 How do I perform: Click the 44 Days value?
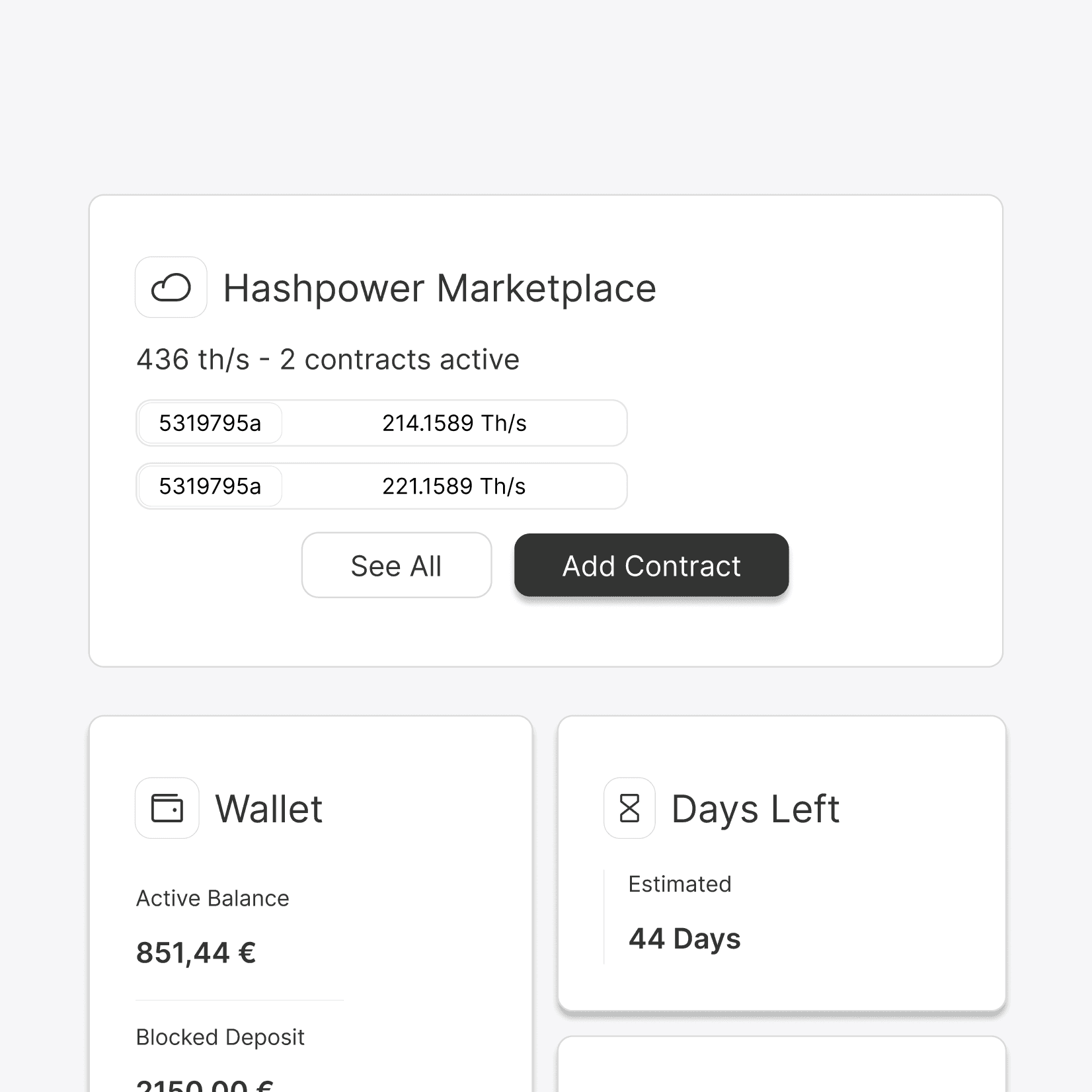685,939
